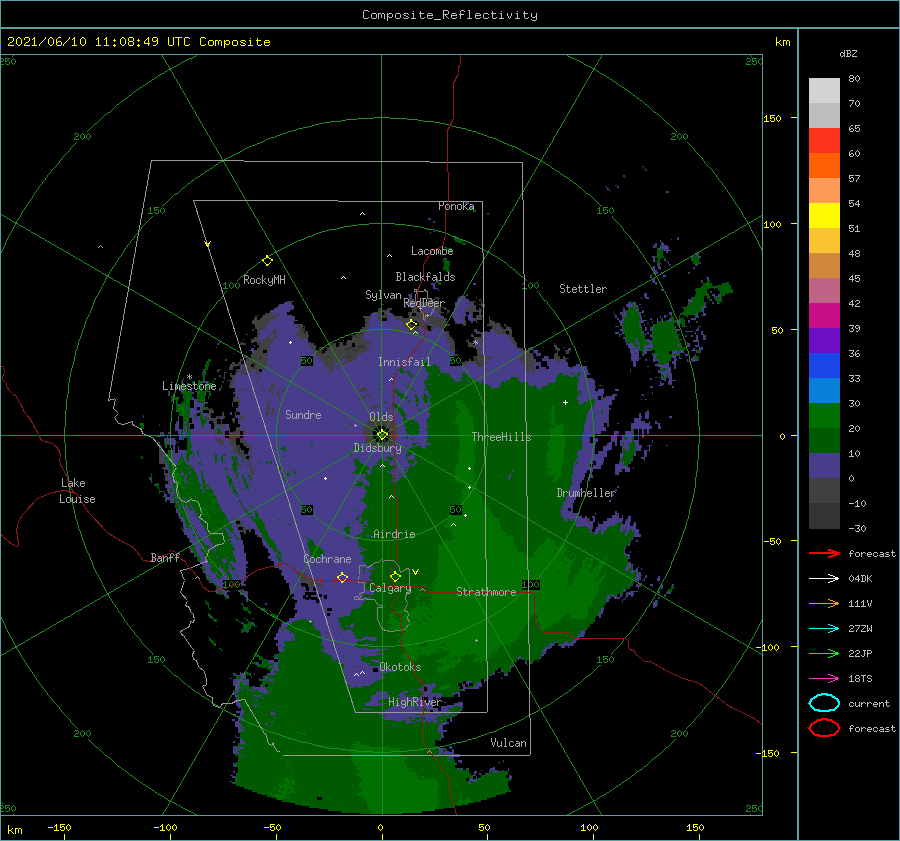Click the Airdrie city label
The height and width of the screenshot is (841, 900).
394,534
